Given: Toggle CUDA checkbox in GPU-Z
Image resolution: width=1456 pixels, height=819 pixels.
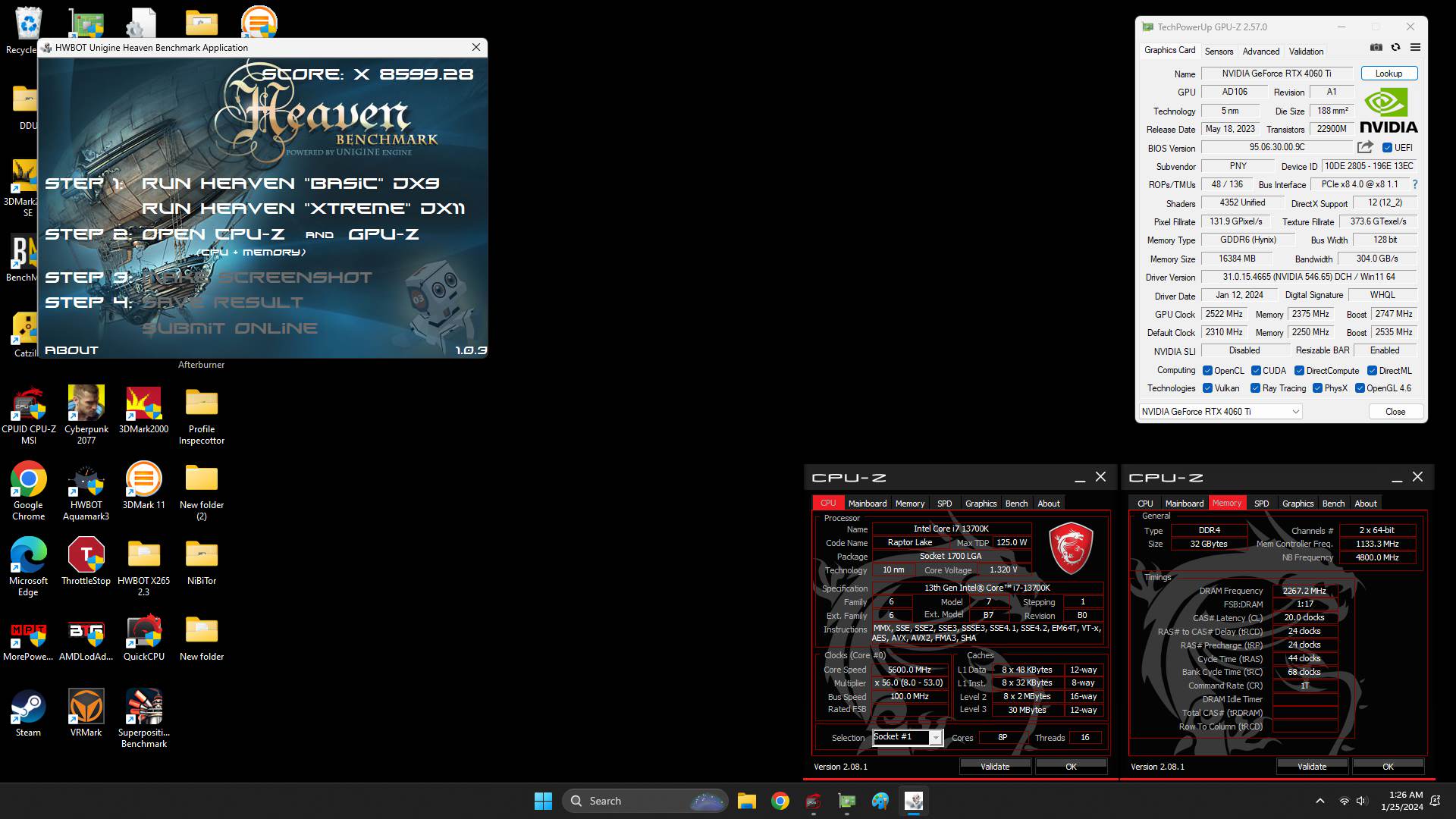Looking at the screenshot, I should point(1256,371).
